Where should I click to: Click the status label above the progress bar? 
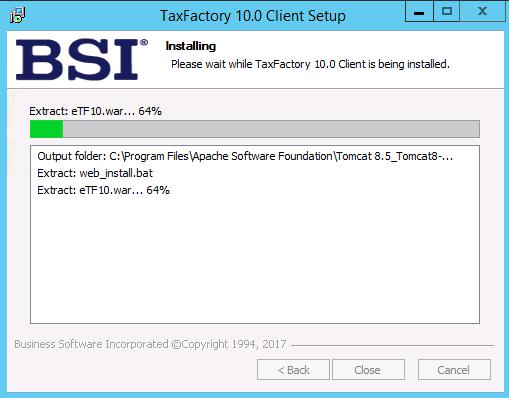coord(95,111)
